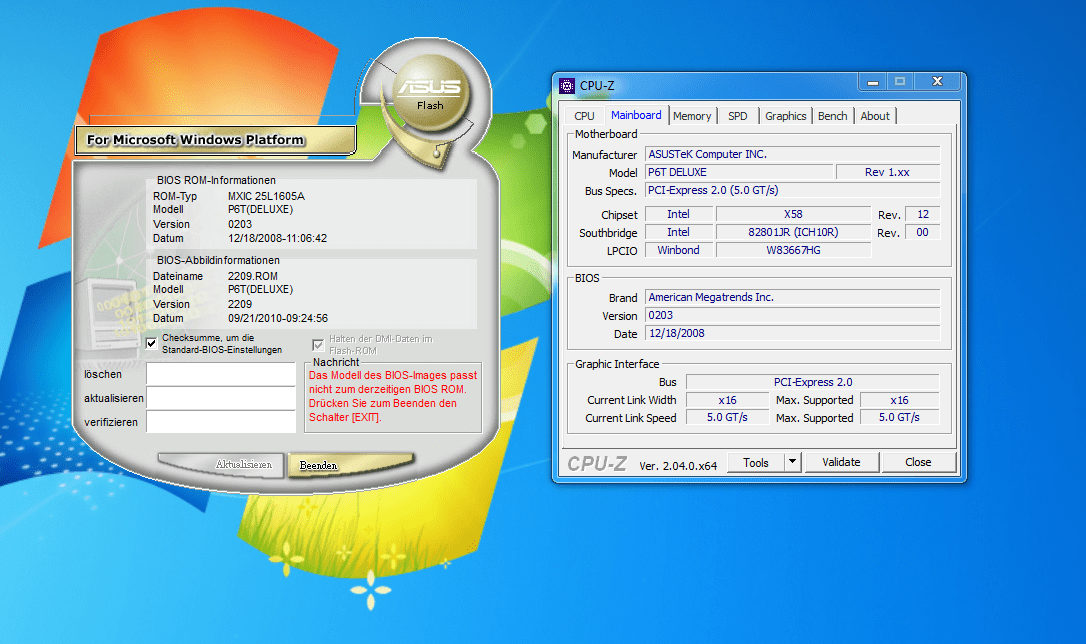This screenshot has width=1086, height=644.
Task: Click the CPU-Z Ver. 2.04.0.x64 label
Action: [678, 466]
